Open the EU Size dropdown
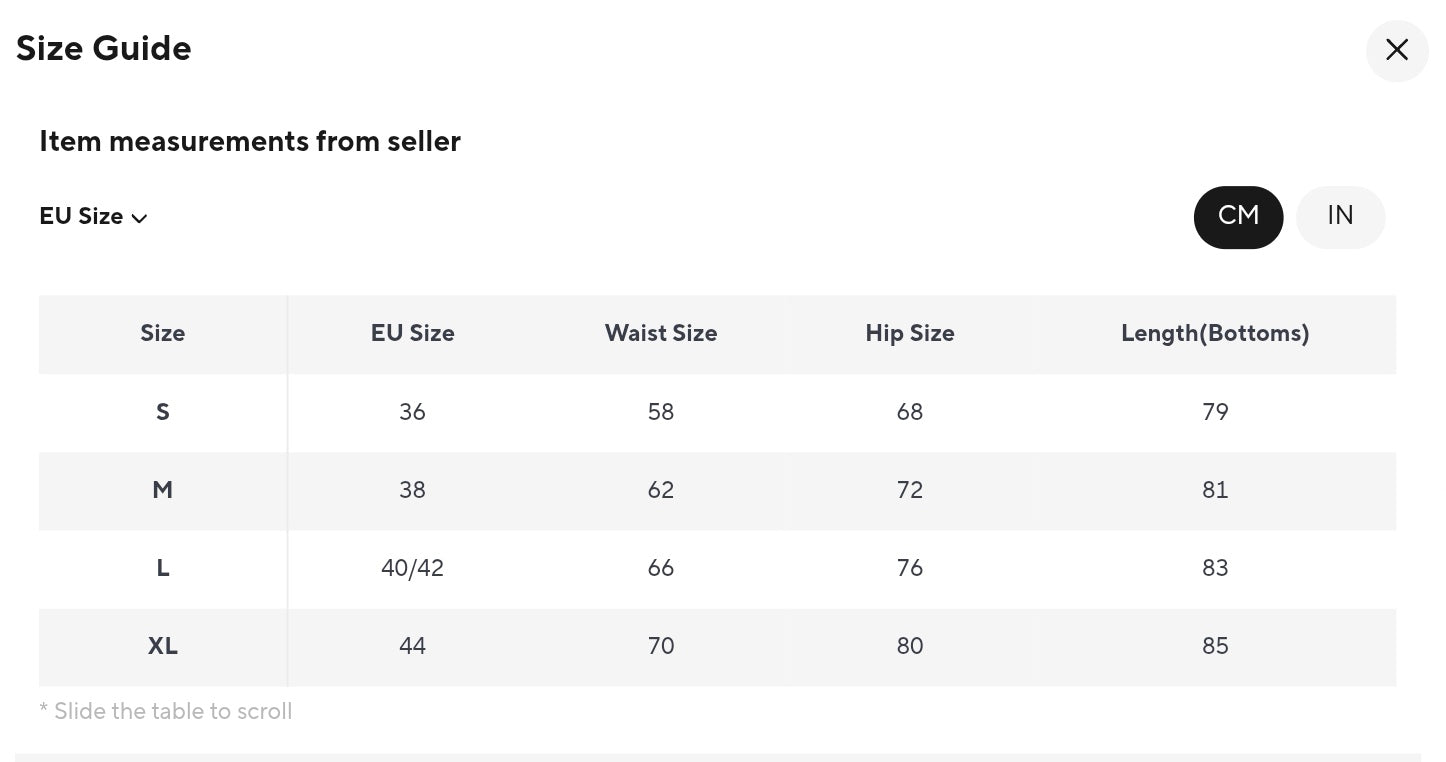 82,217
